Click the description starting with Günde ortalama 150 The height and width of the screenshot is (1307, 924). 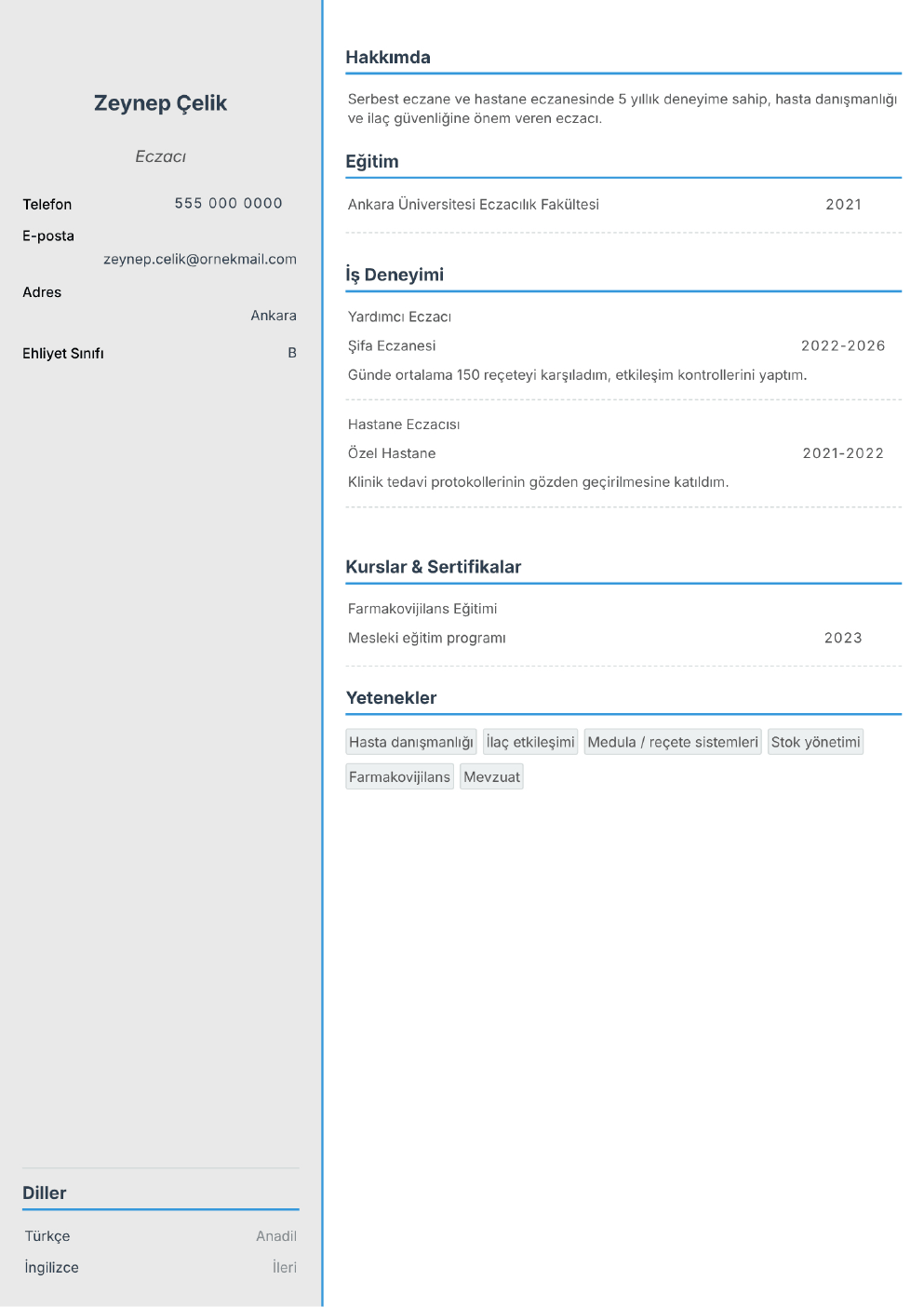pyautogui.click(x=578, y=374)
